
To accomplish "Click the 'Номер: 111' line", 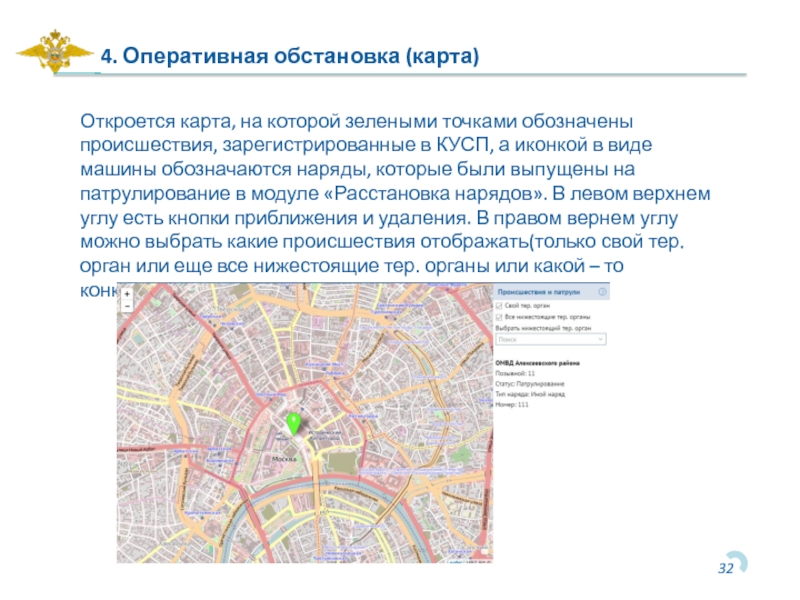I will point(512,405).
